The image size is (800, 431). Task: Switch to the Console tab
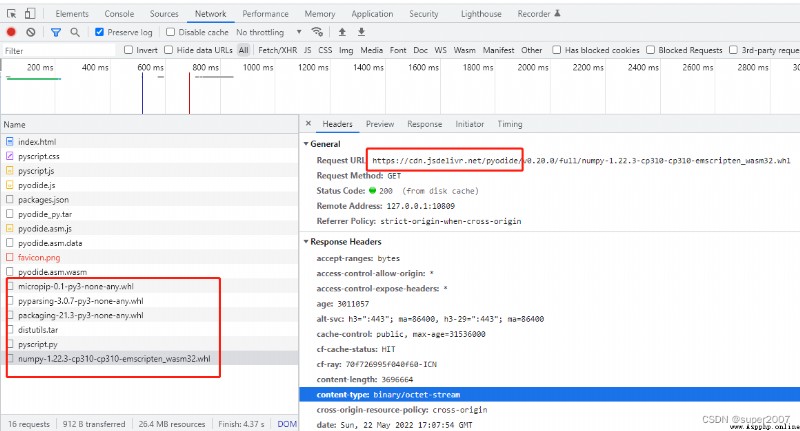coord(119,14)
